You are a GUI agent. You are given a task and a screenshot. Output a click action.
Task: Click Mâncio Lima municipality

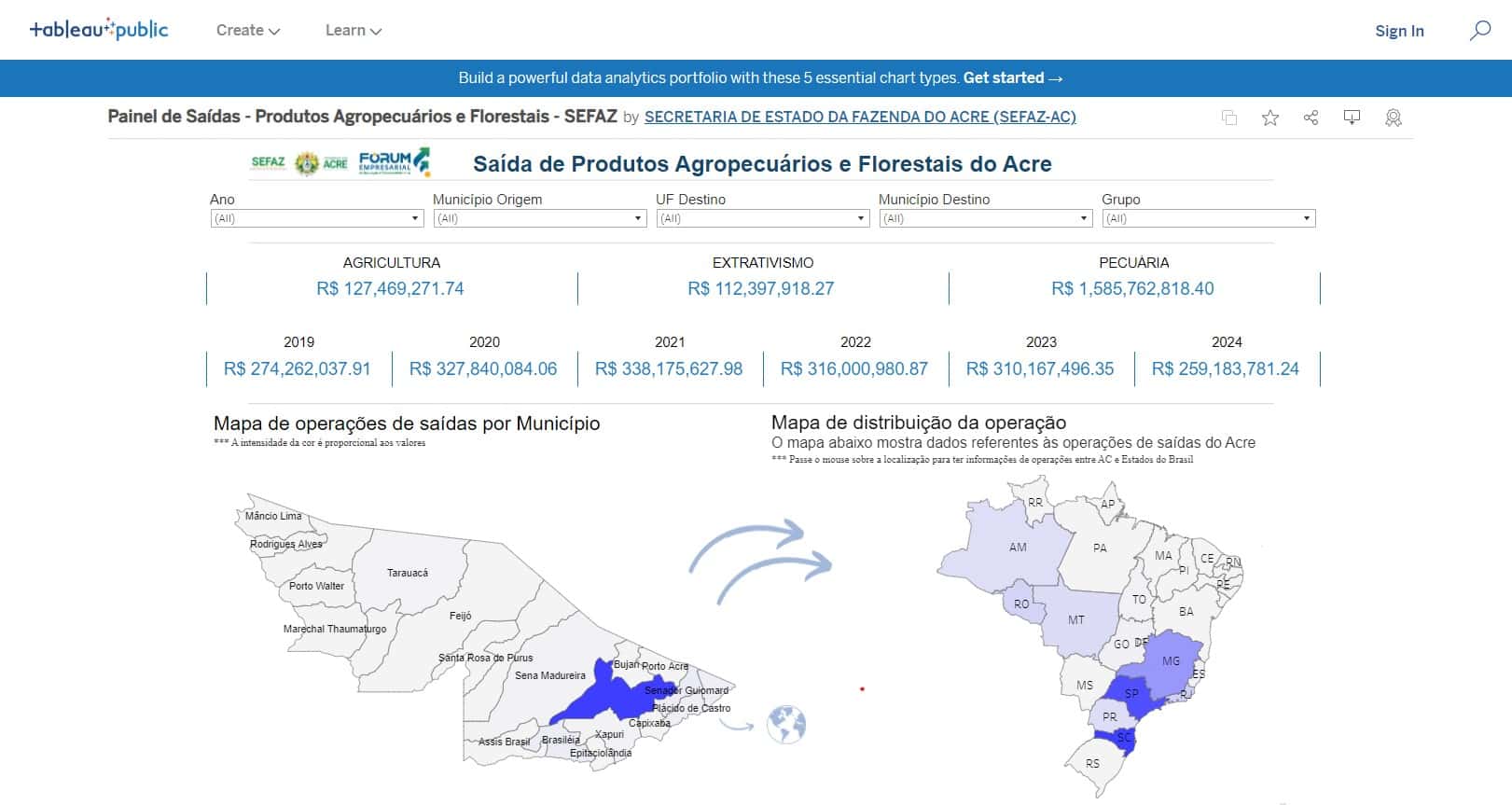(273, 516)
